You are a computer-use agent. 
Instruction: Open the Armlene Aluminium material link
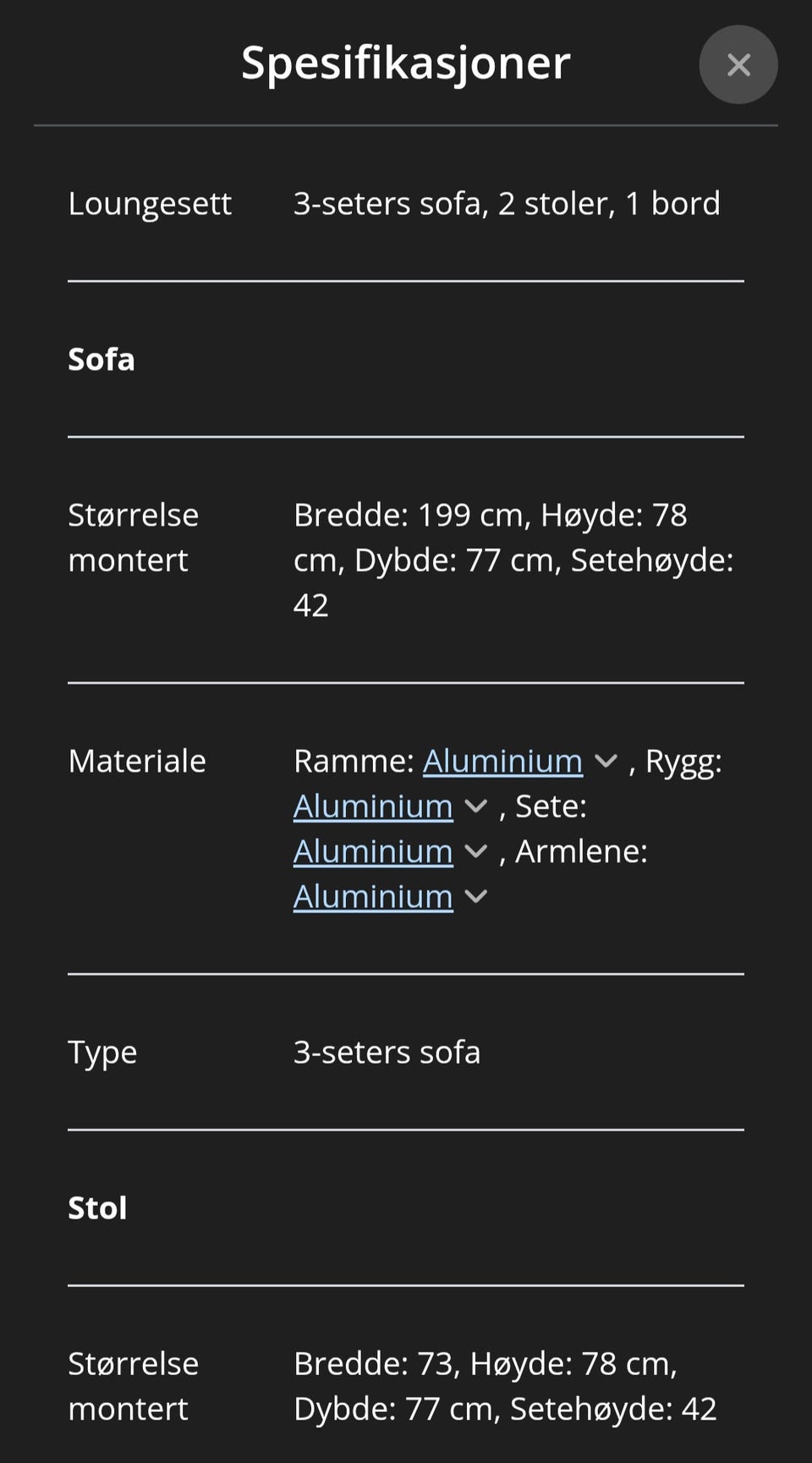pyautogui.click(x=373, y=895)
